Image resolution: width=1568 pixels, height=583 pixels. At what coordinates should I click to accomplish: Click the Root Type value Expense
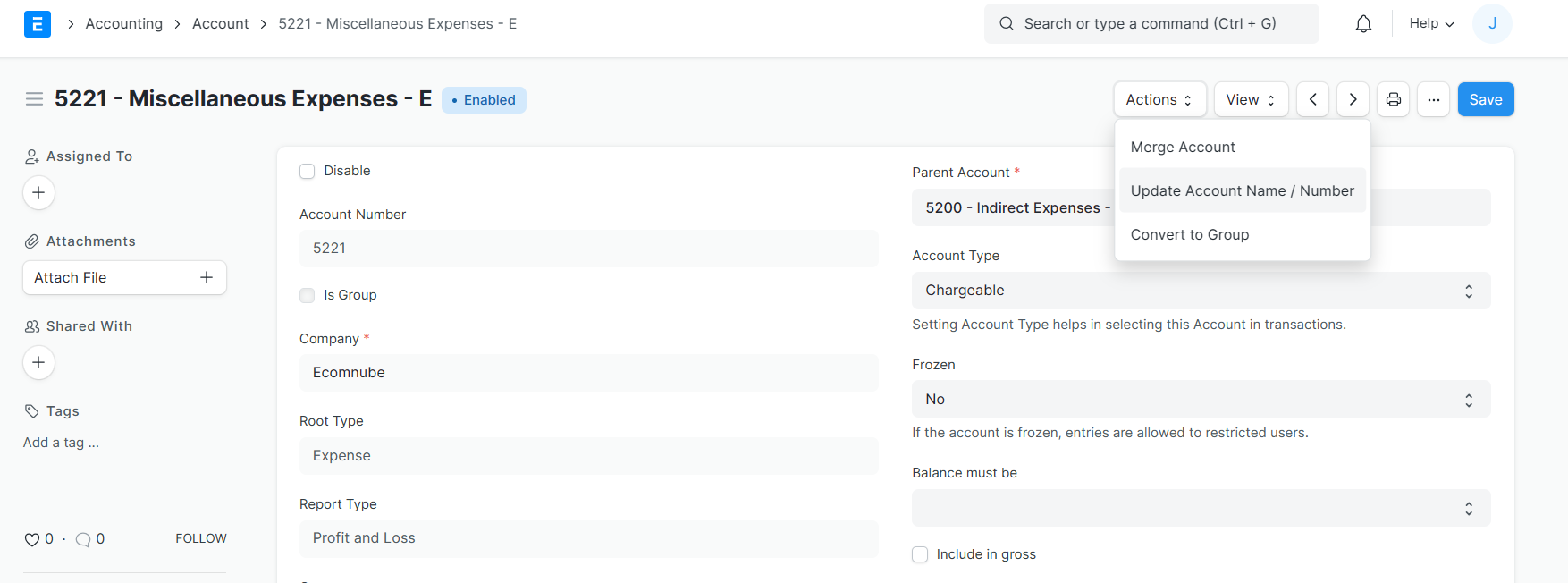[589, 456]
